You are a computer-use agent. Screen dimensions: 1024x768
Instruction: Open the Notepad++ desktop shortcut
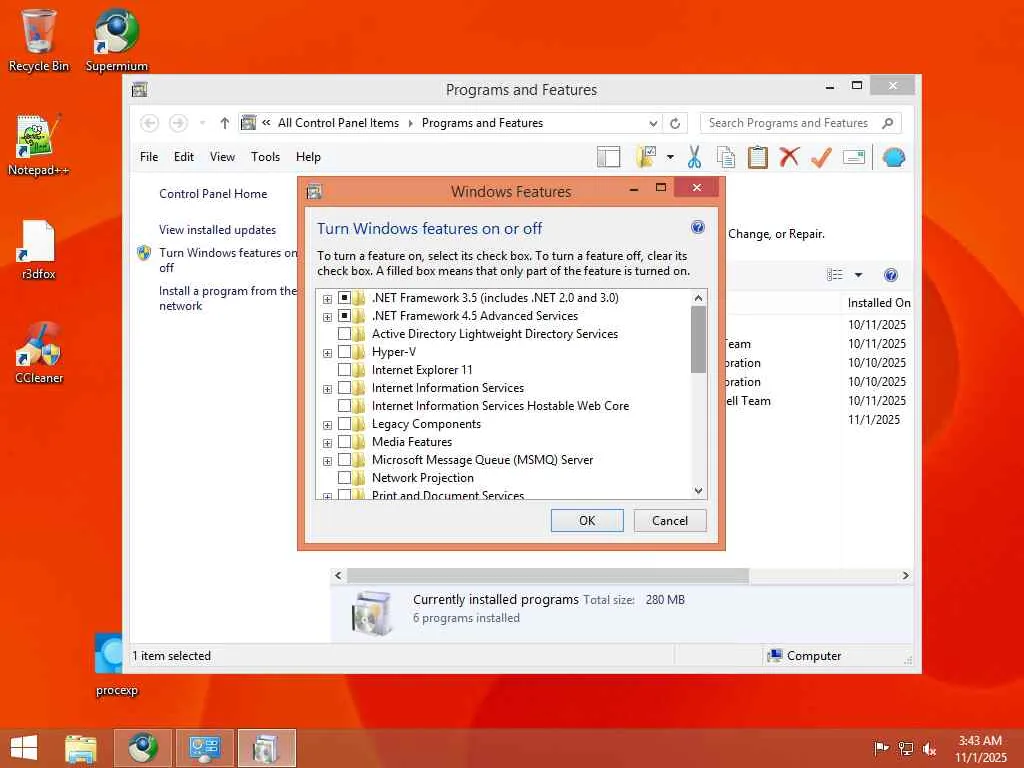point(39,145)
